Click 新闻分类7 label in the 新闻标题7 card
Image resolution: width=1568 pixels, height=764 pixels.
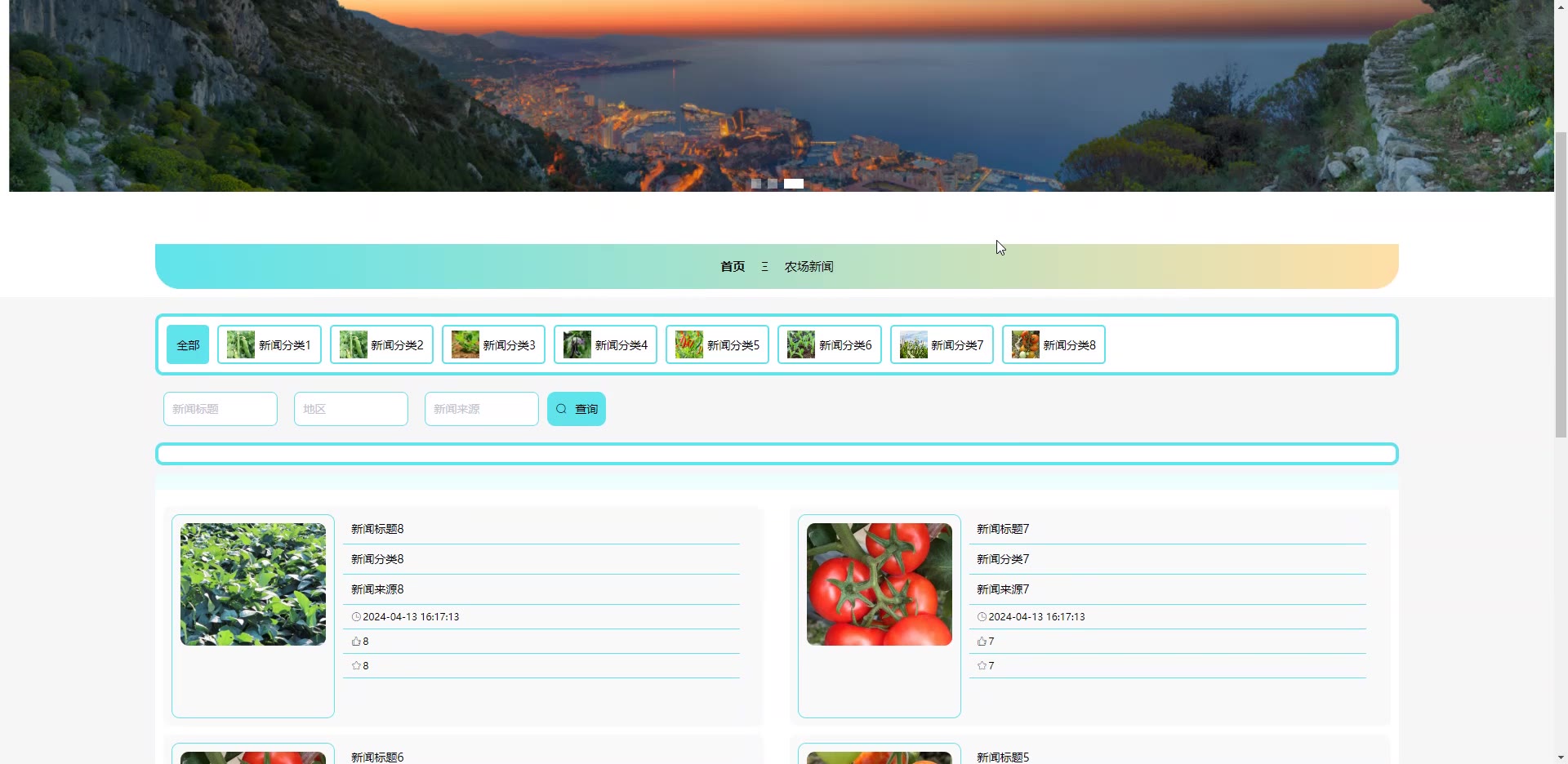(1003, 559)
